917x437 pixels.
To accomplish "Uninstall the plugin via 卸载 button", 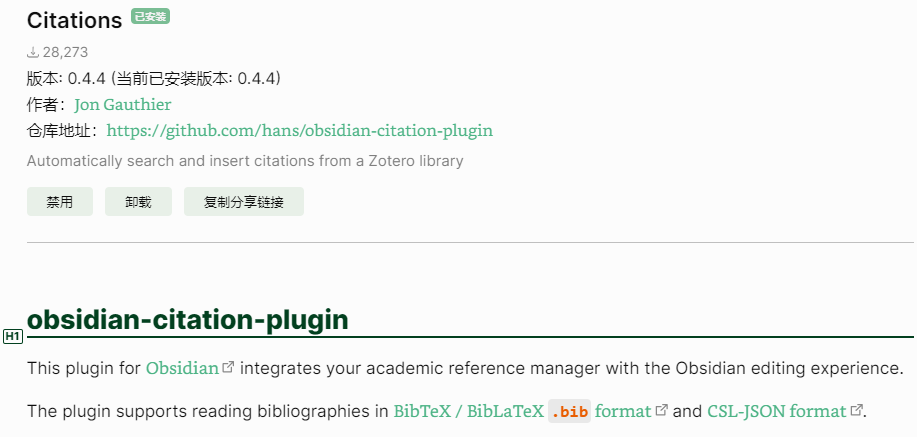I will [139, 202].
